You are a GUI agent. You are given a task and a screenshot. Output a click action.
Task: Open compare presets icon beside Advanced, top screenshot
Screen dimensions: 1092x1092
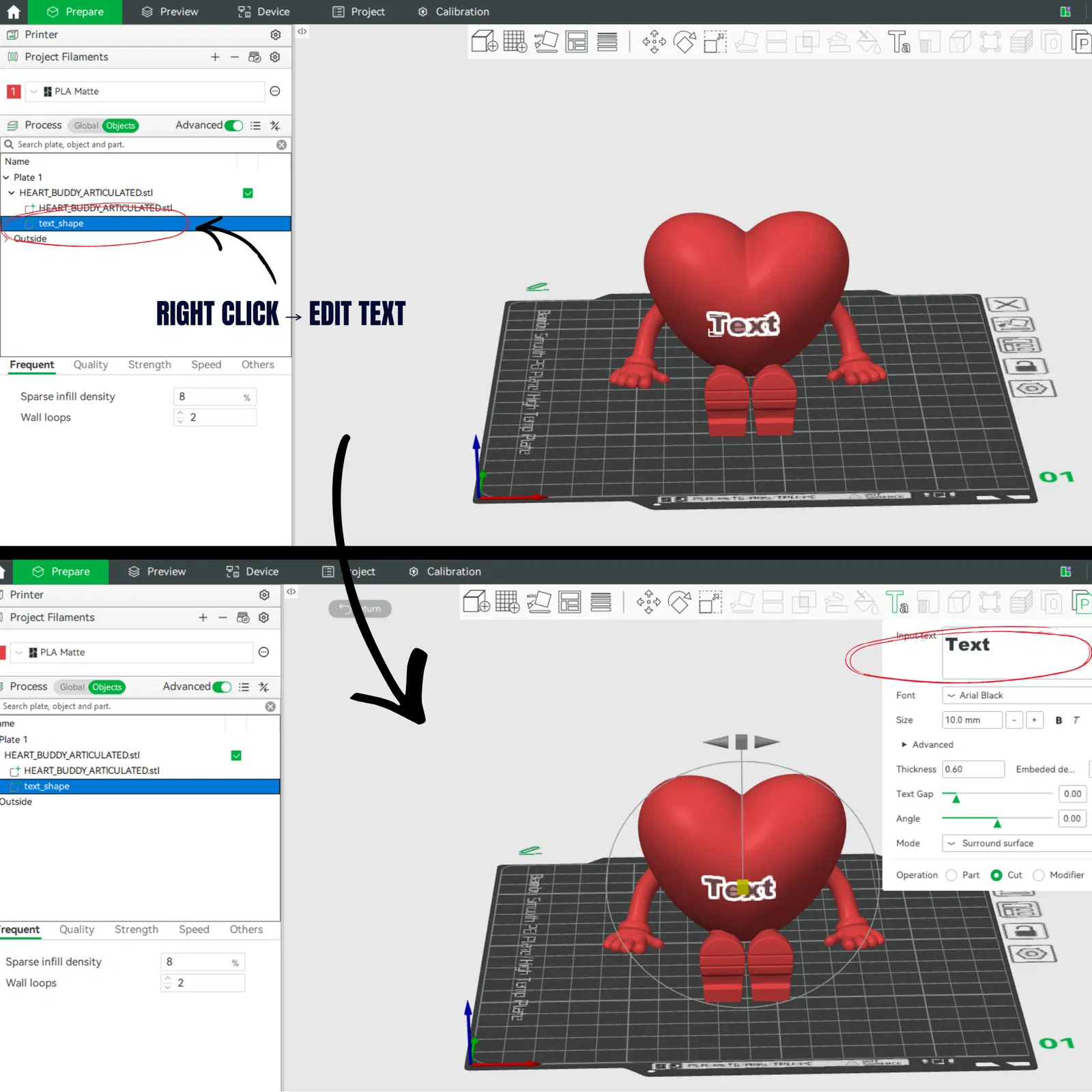point(275,126)
